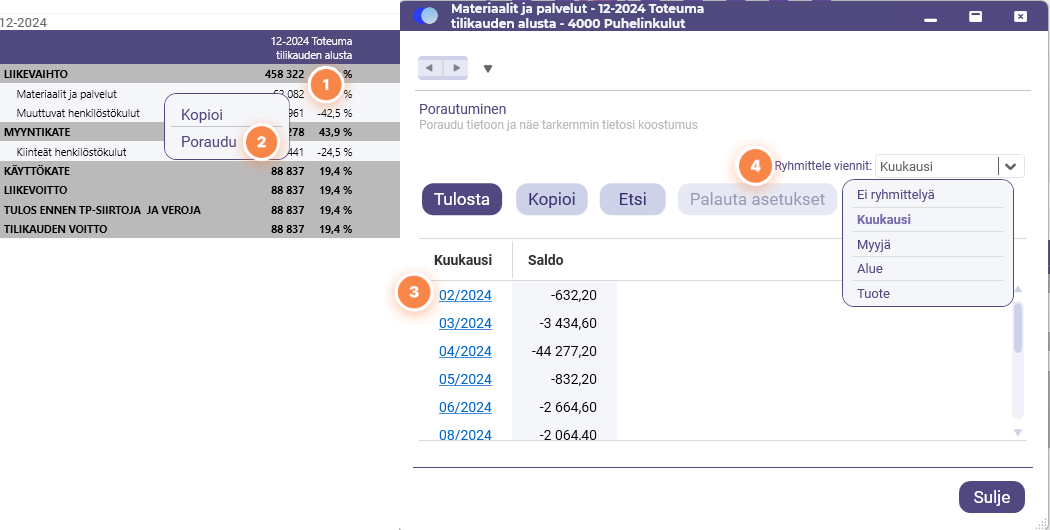The image size is (1050, 530).
Task: Click the table's vertical scrollbar thumb
Action: click(x=1018, y=328)
